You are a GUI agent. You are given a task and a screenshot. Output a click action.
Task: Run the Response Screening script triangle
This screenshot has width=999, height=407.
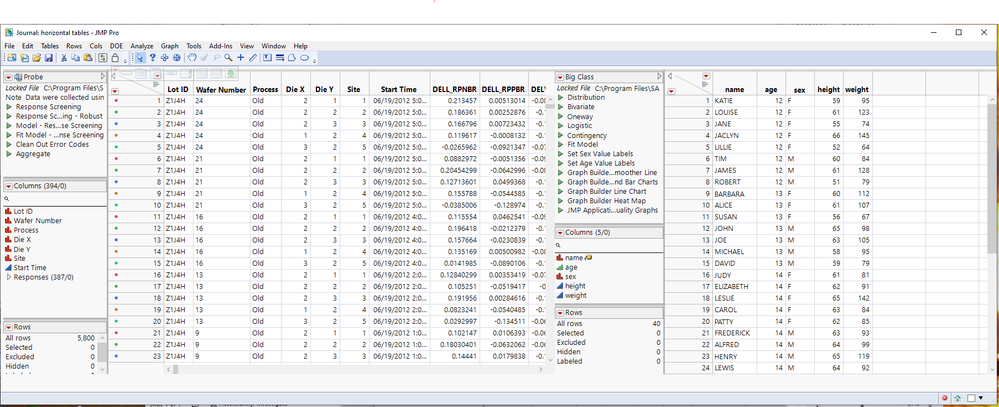[9, 107]
